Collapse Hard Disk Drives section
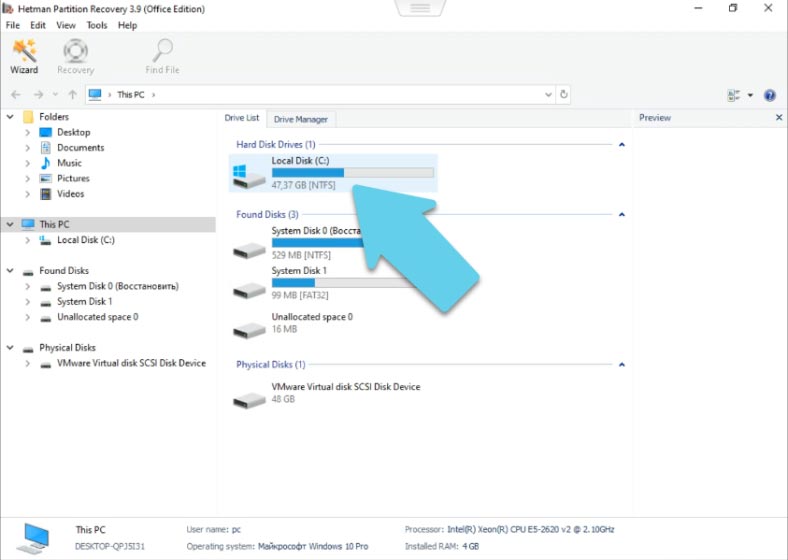Viewport: 788px width, 560px height. point(622,145)
